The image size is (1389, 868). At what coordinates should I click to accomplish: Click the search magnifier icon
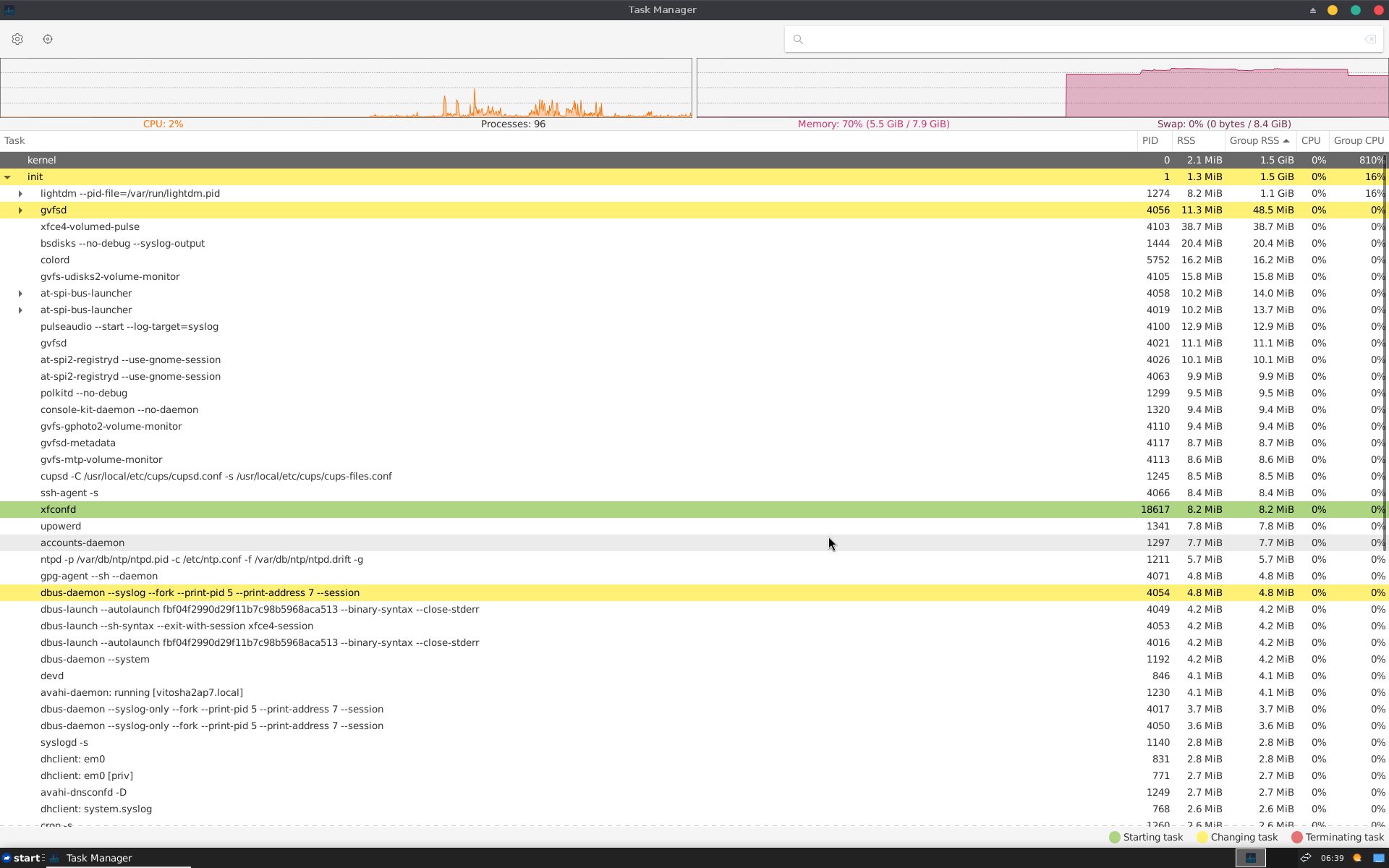click(x=798, y=39)
